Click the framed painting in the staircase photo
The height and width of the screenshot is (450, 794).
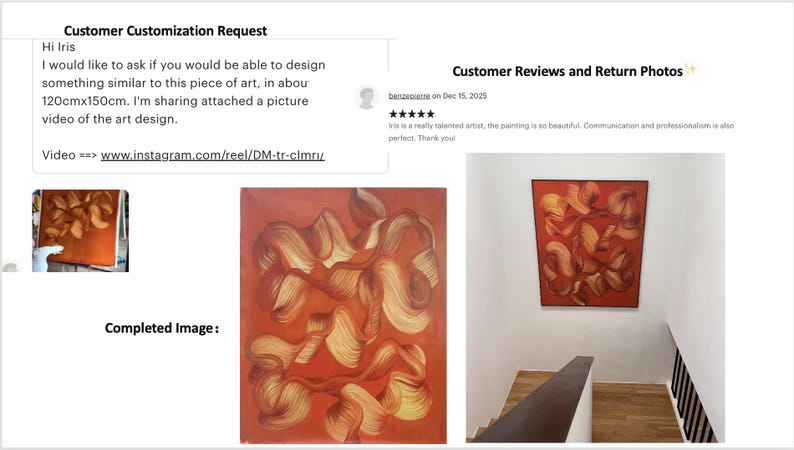[590, 243]
